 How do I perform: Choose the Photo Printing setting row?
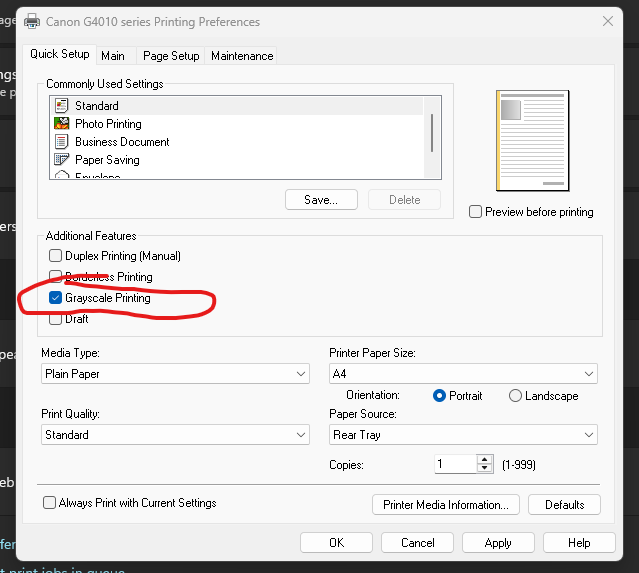(237, 123)
